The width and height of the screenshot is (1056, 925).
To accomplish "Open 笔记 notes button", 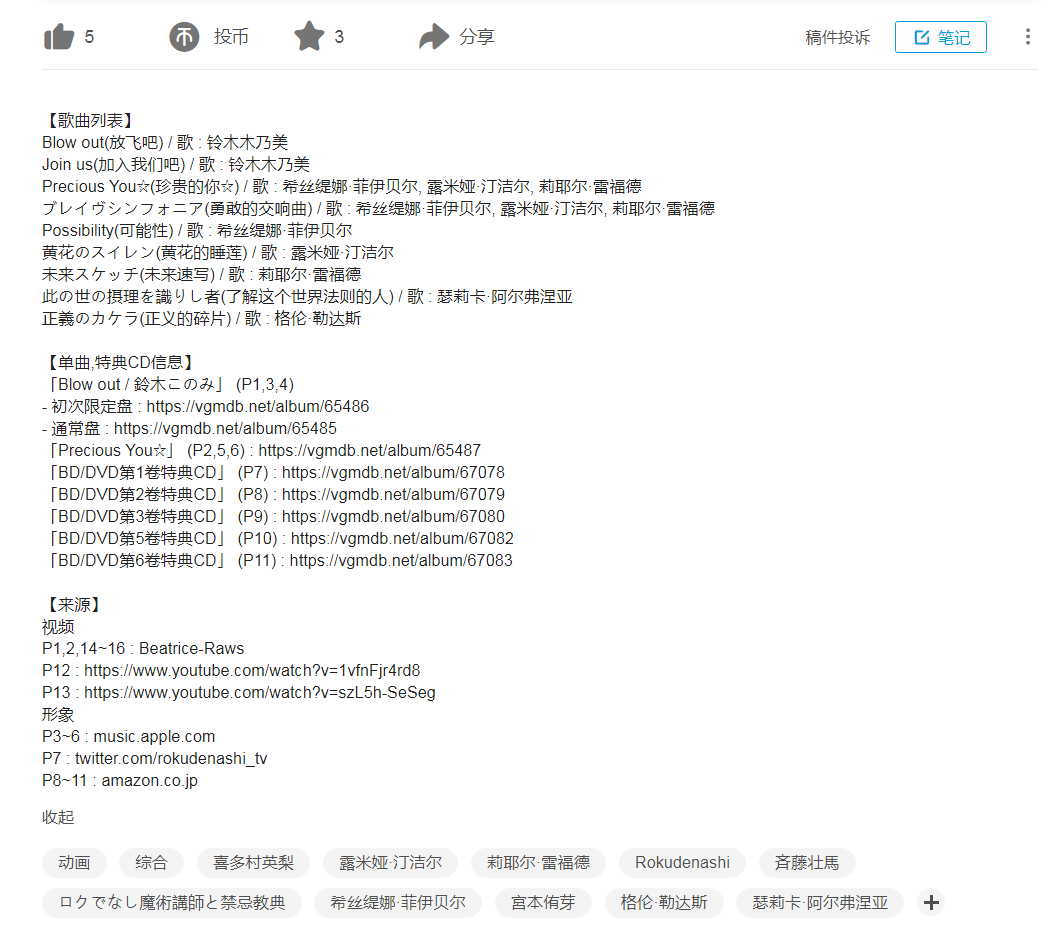I will pyautogui.click(x=941, y=37).
